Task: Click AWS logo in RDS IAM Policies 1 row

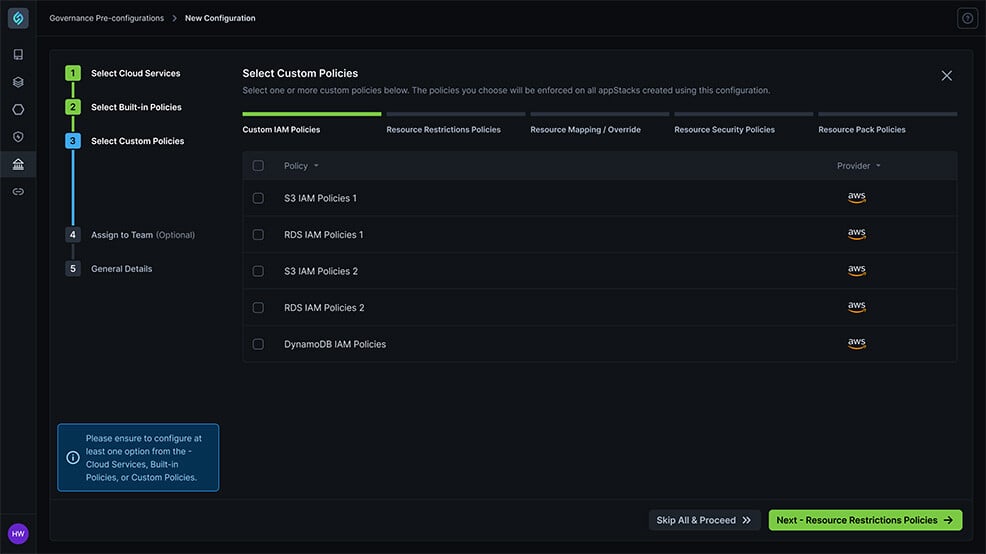Action: click(856, 234)
